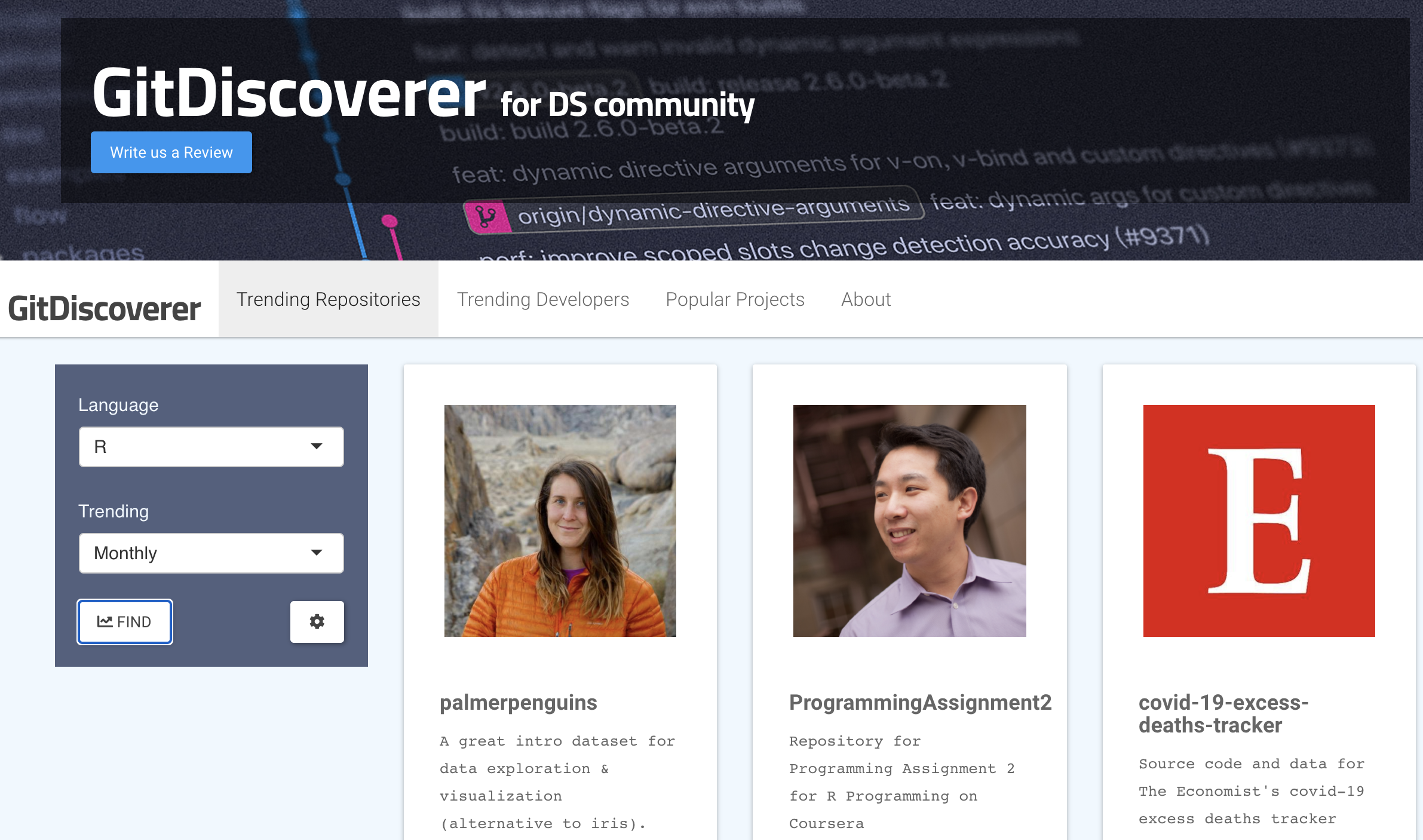The height and width of the screenshot is (840, 1423).
Task: Open ProgrammingAssignment2 repository title link
Action: tap(920, 703)
